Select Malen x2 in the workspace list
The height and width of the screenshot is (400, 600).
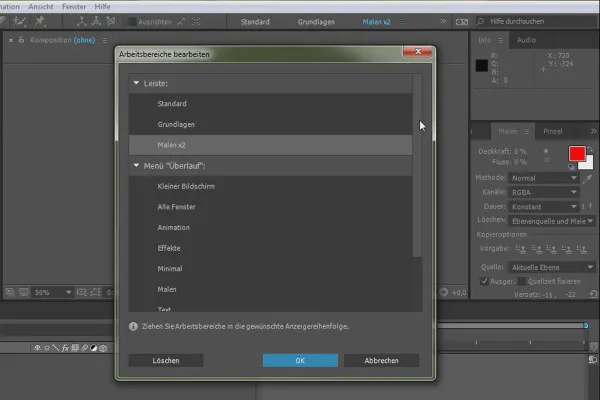(x=271, y=145)
